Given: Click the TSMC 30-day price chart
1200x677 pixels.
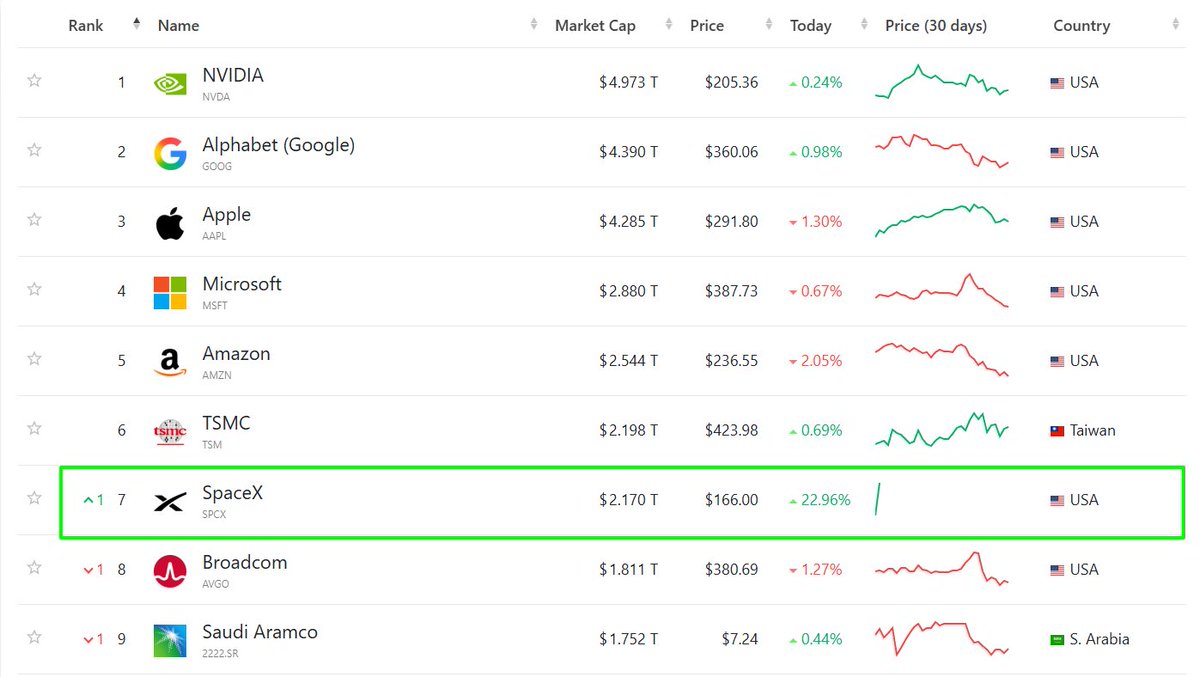Looking at the screenshot, I should tap(942, 431).
